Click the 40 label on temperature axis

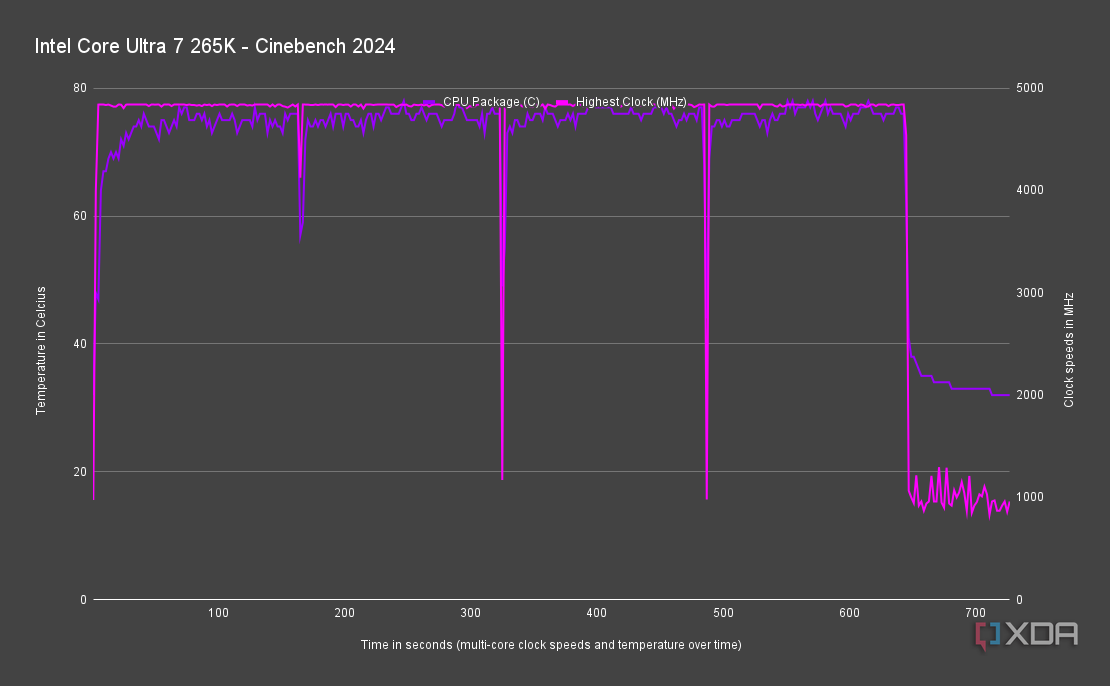click(80, 344)
